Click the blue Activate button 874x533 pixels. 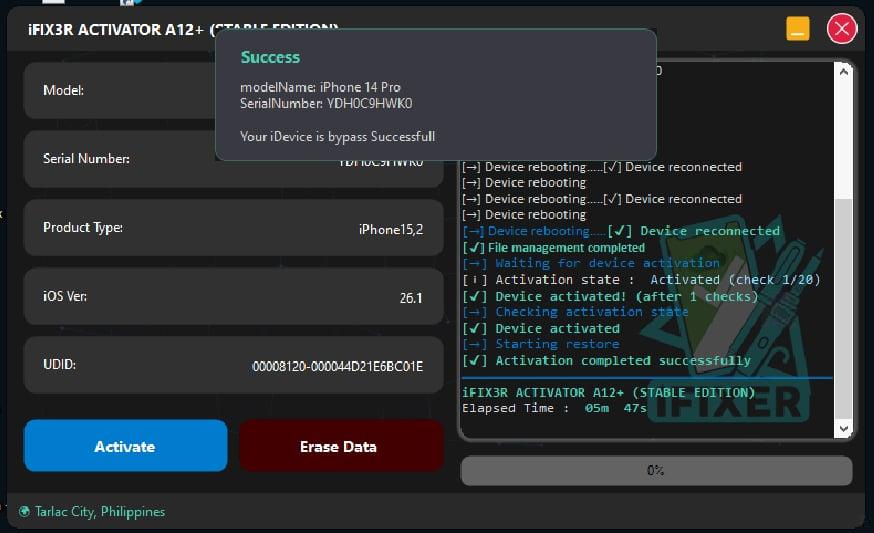coord(125,446)
